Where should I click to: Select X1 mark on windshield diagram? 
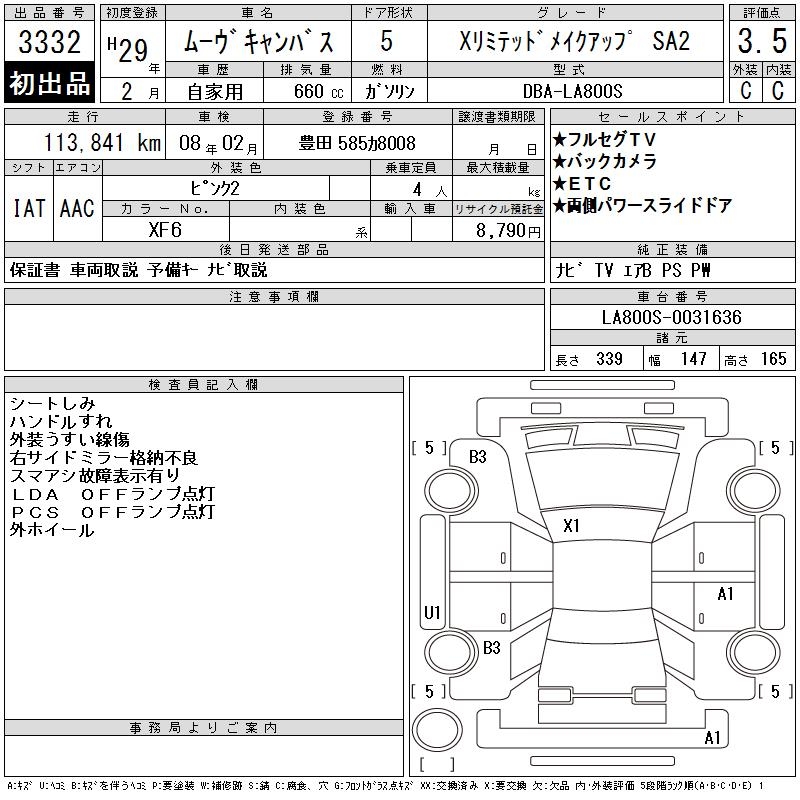(x=571, y=526)
